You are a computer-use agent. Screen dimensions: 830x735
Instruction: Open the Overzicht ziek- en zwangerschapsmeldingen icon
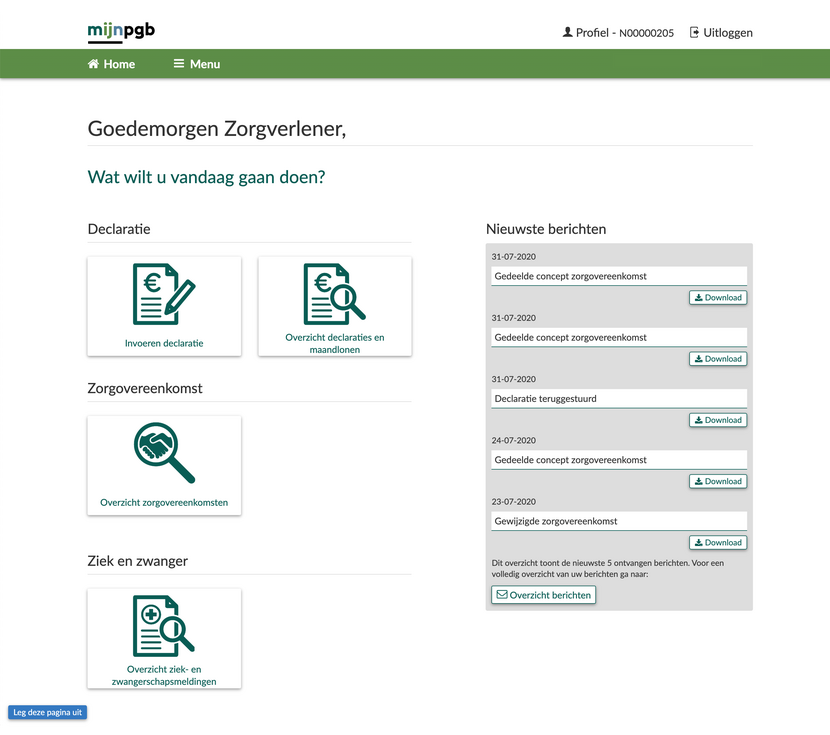click(x=164, y=625)
